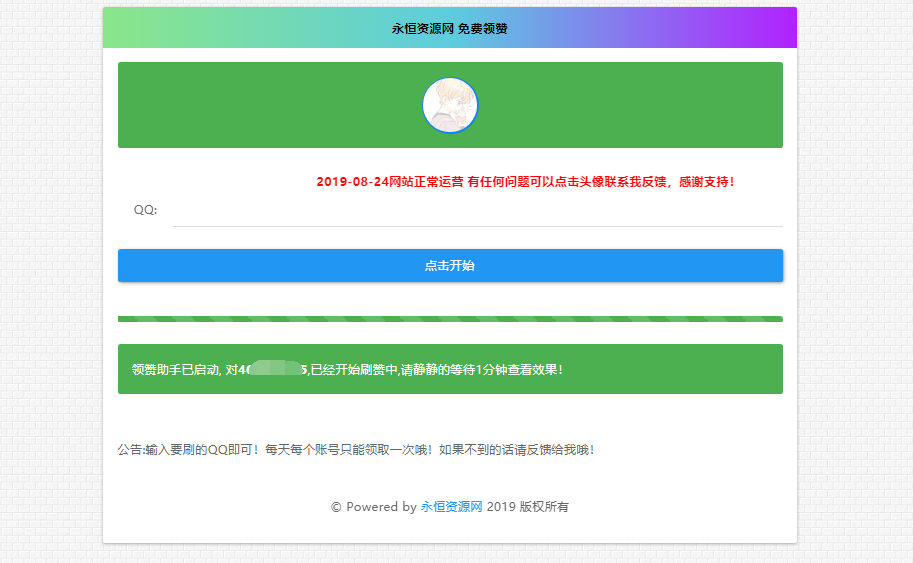Focus the QQ number input field

[477, 210]
